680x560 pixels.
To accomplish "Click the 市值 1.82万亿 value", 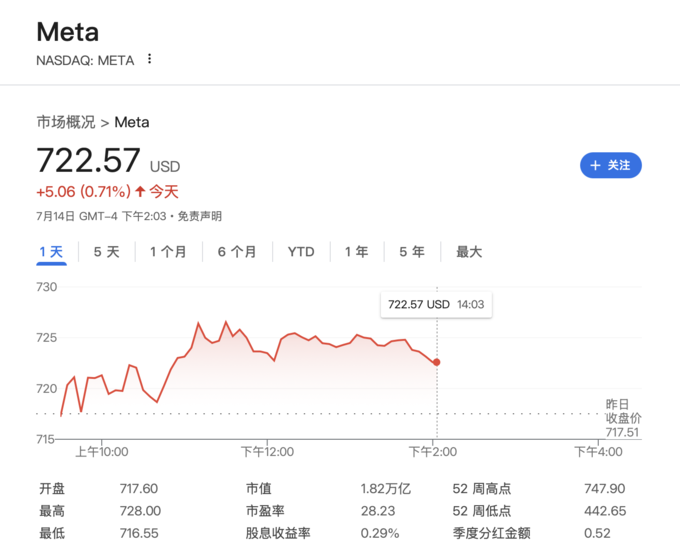I will (x=385, y=489).
